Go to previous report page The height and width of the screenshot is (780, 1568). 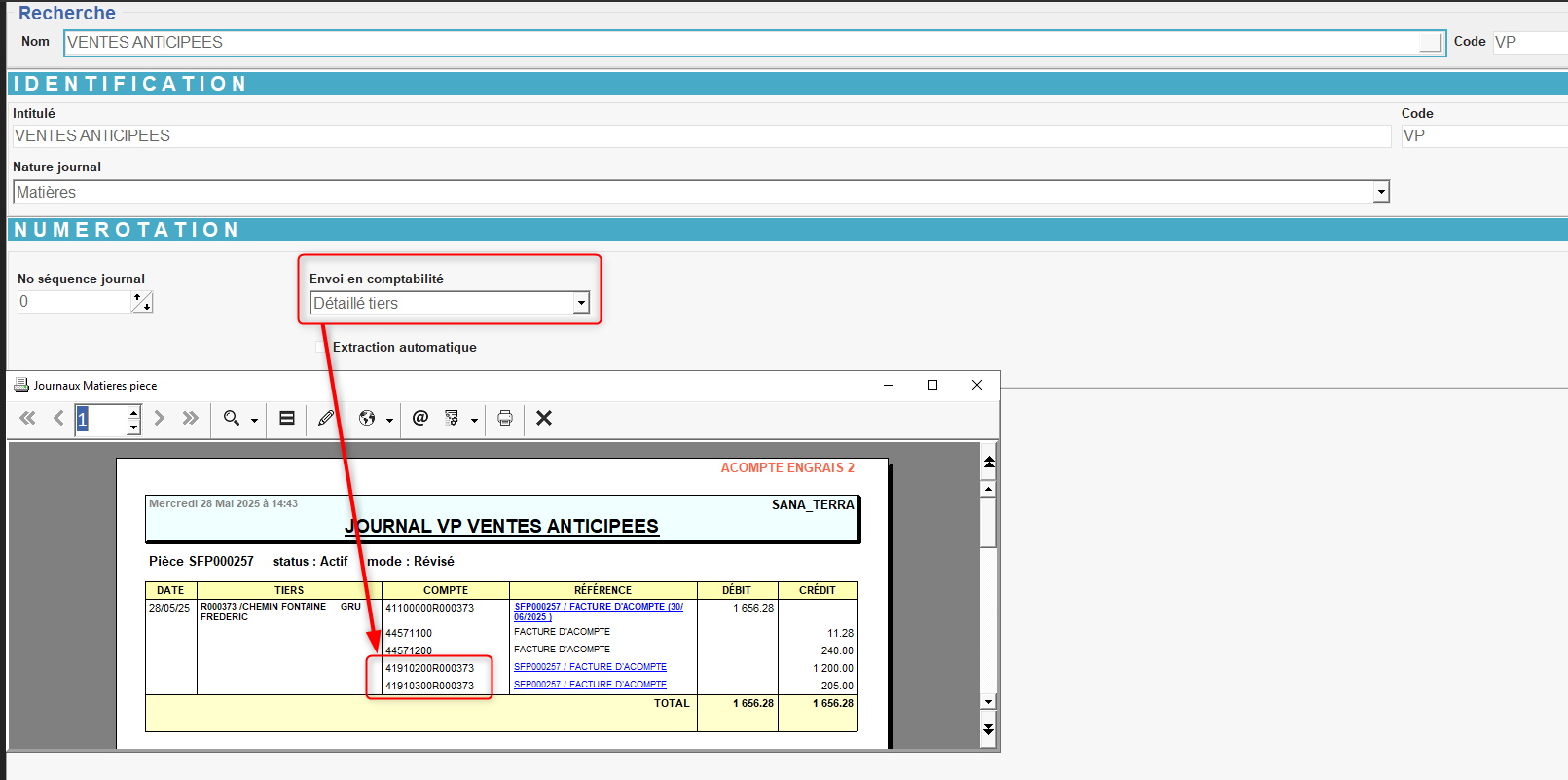point(58,418)
